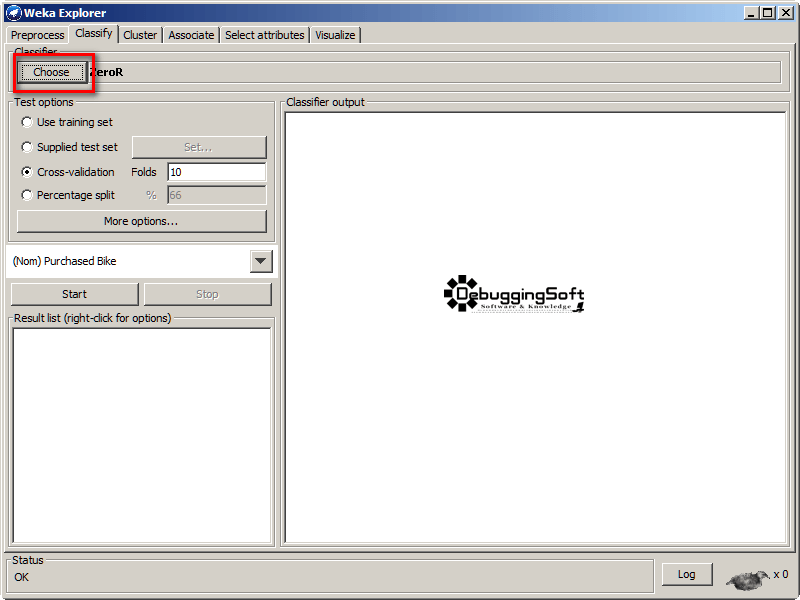
Task: Open the Associate tab
Action: click(x=191, y=35)
